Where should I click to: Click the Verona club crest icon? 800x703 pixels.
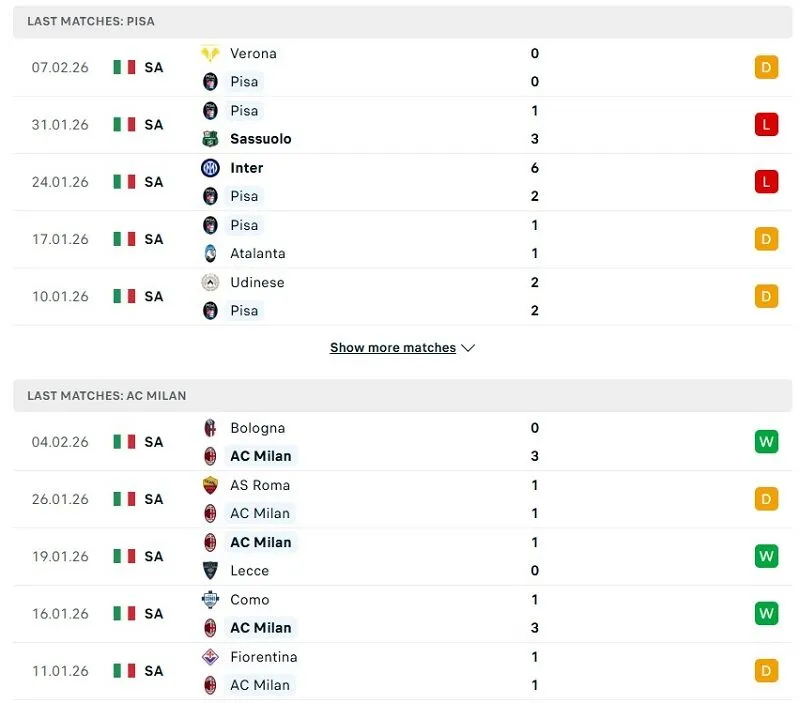210,53
